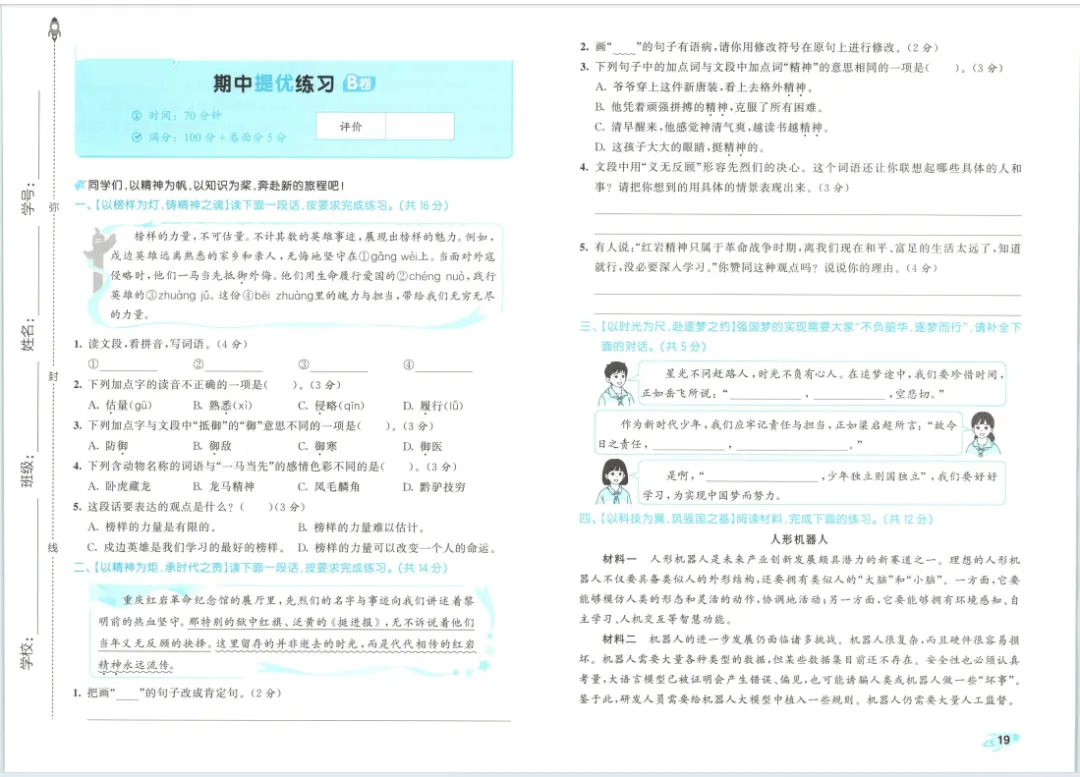Click the answer blank after ③
The width and height of the screenshot is (1080, 777).
click(339, 365)
